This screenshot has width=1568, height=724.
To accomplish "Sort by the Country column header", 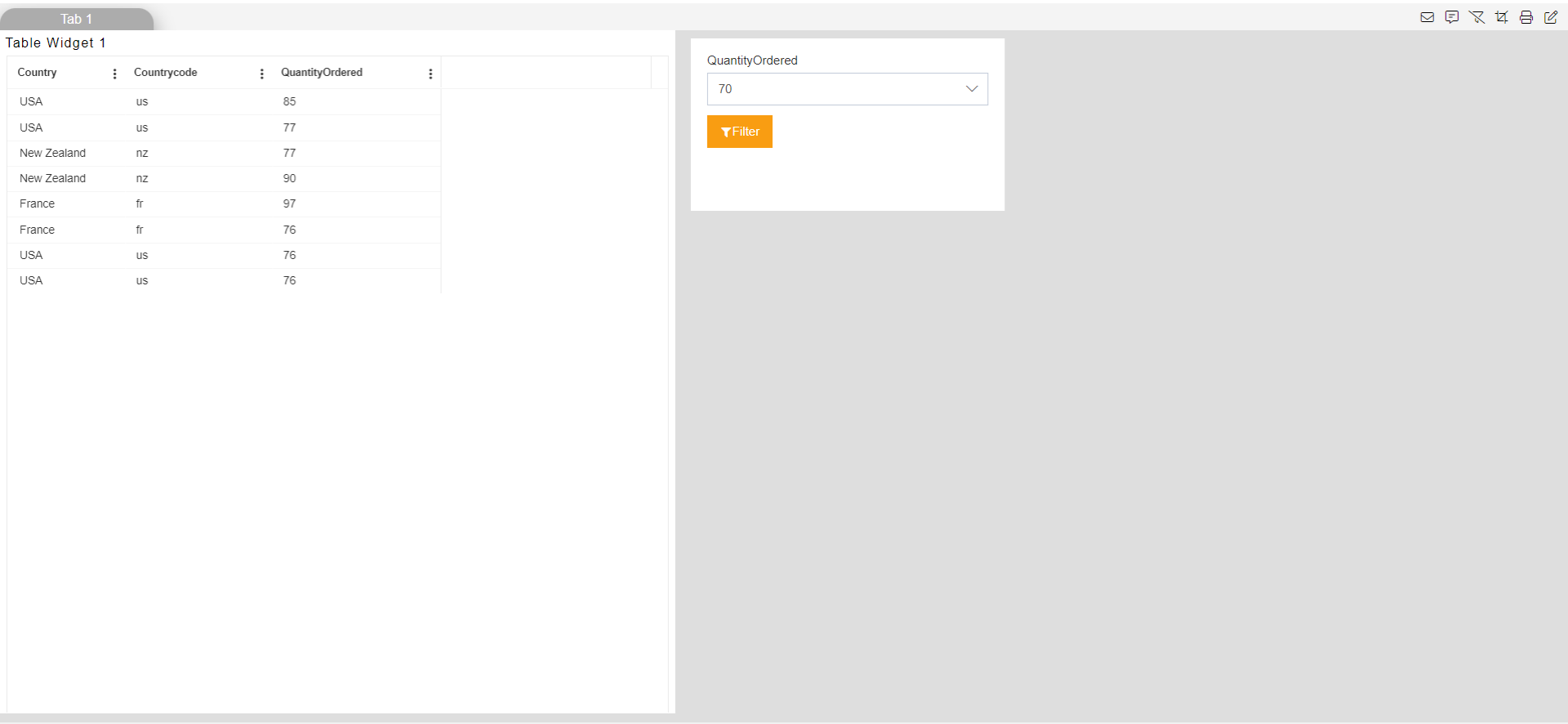I will pos(38,73).
